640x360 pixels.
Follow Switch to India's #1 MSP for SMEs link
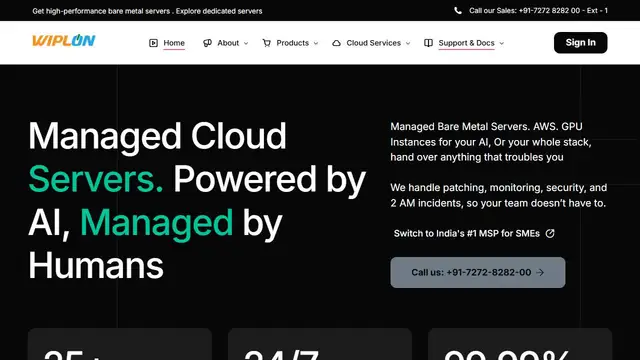(x=474, y=233)
